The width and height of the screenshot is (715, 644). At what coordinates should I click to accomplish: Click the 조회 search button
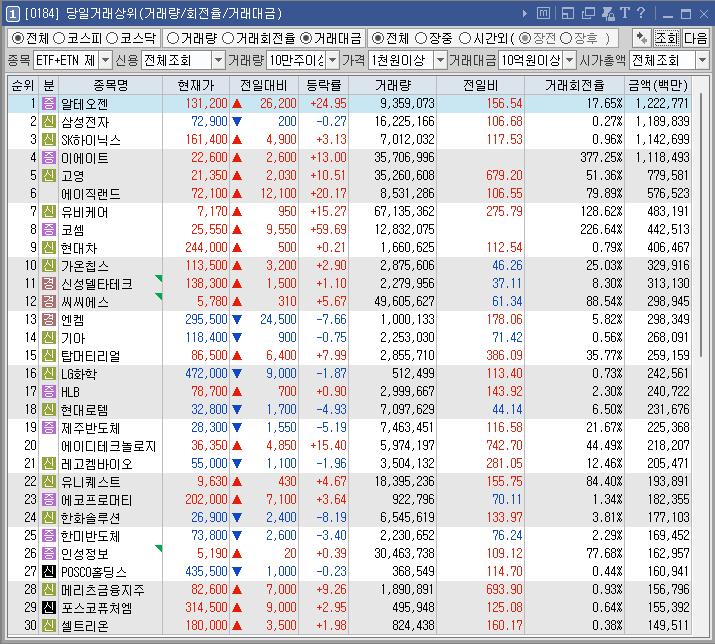pyautogui.click(x=666, y=38)
